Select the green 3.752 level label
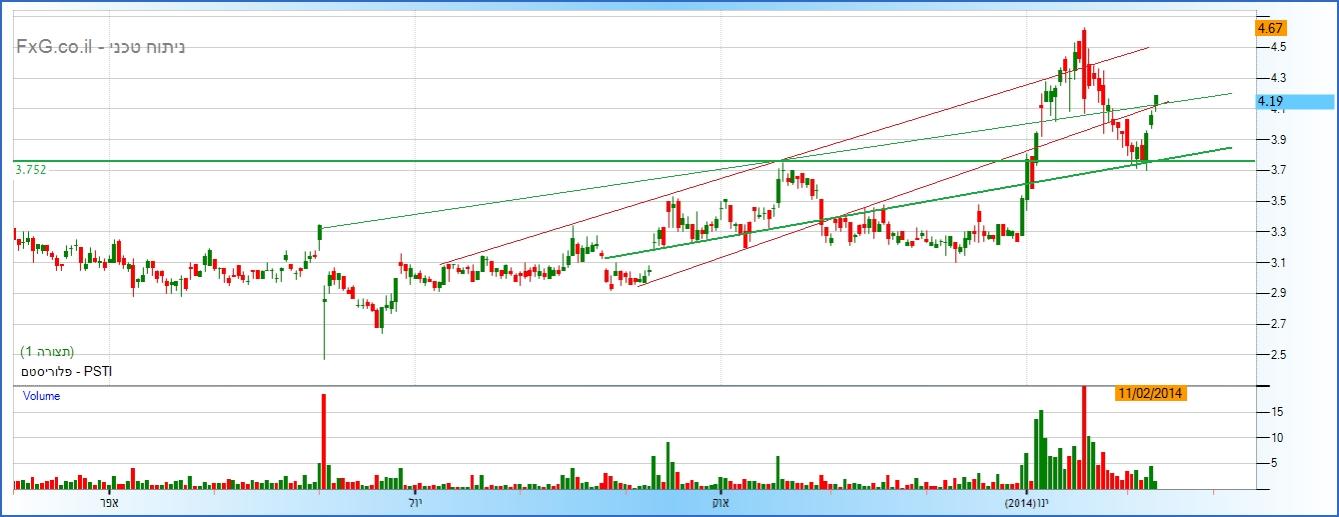Viewport: 1339px width, 517px height. [31, 171]
